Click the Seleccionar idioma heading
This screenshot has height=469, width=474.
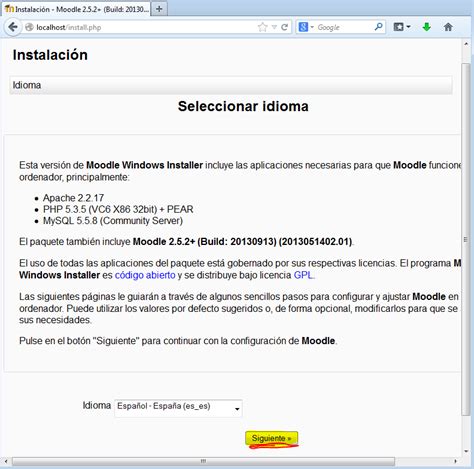(x=243, y=106)
